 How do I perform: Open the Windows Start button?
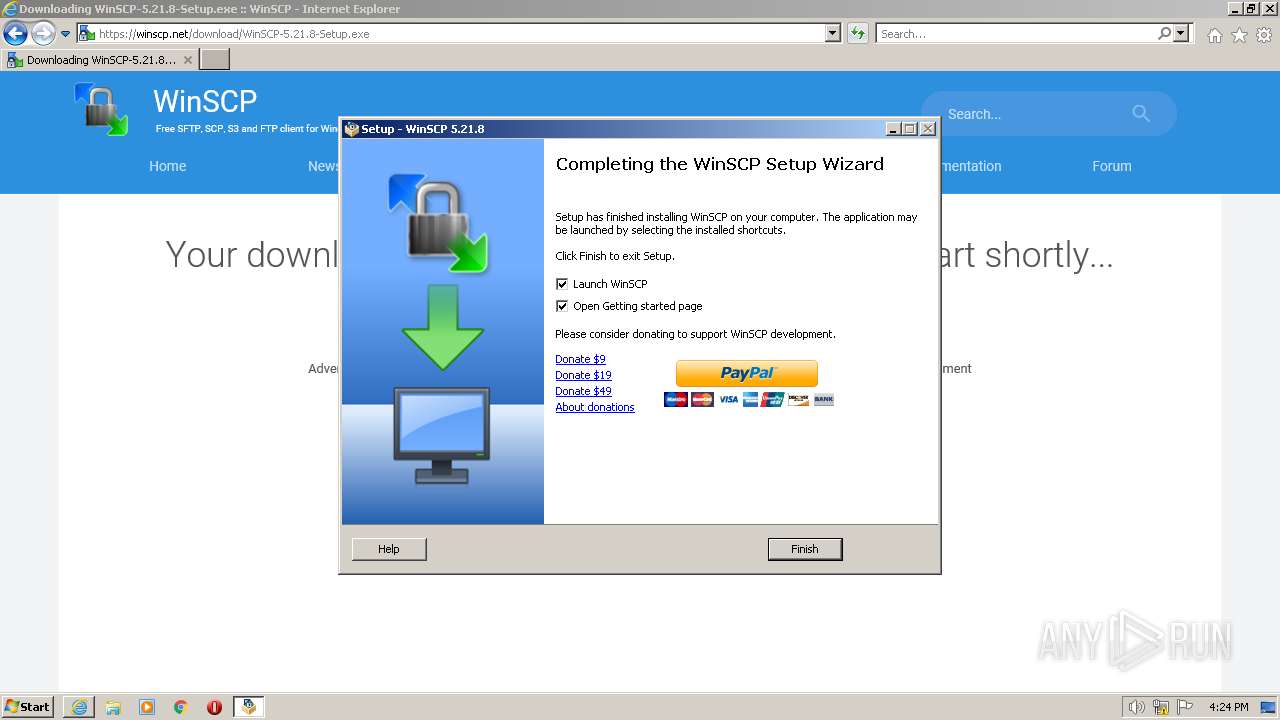pos(27,707)
